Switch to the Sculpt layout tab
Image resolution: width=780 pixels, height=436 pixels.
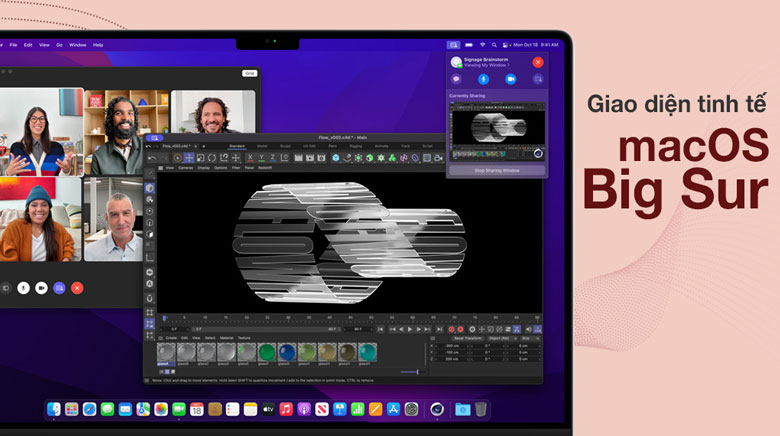[x=286, y=146]
